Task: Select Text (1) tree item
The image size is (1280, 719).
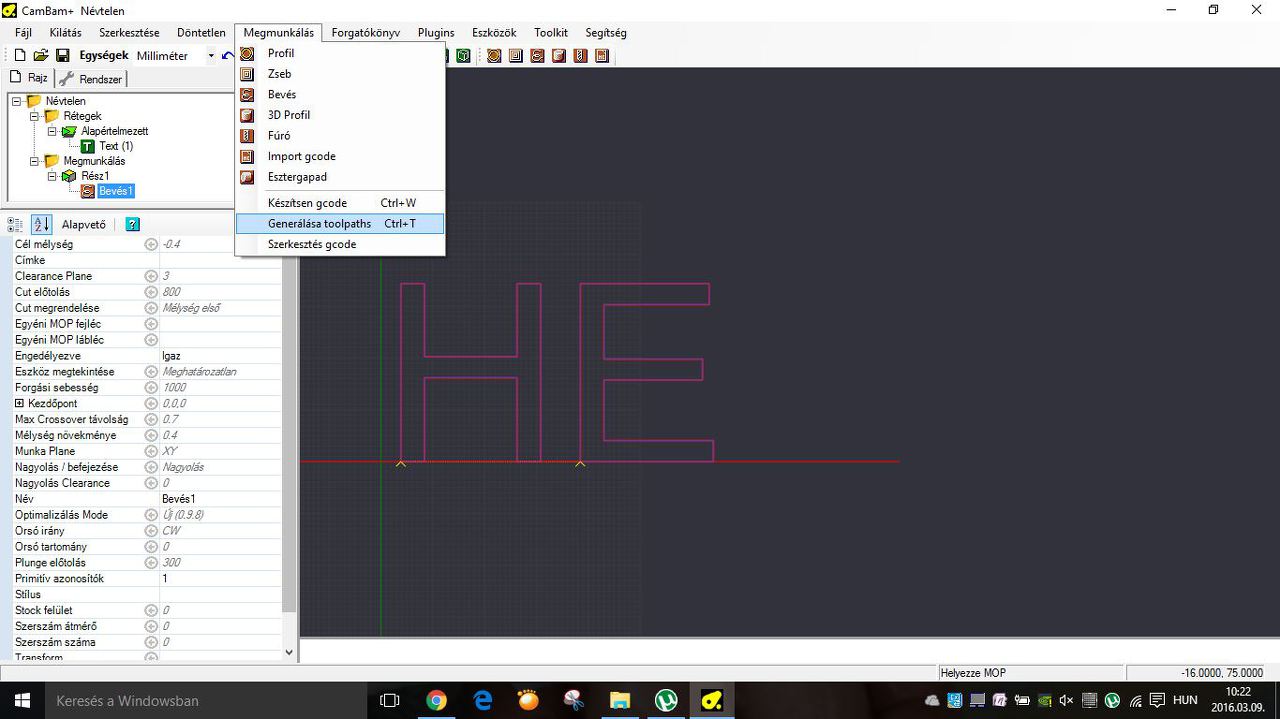Action: [116, 146]
